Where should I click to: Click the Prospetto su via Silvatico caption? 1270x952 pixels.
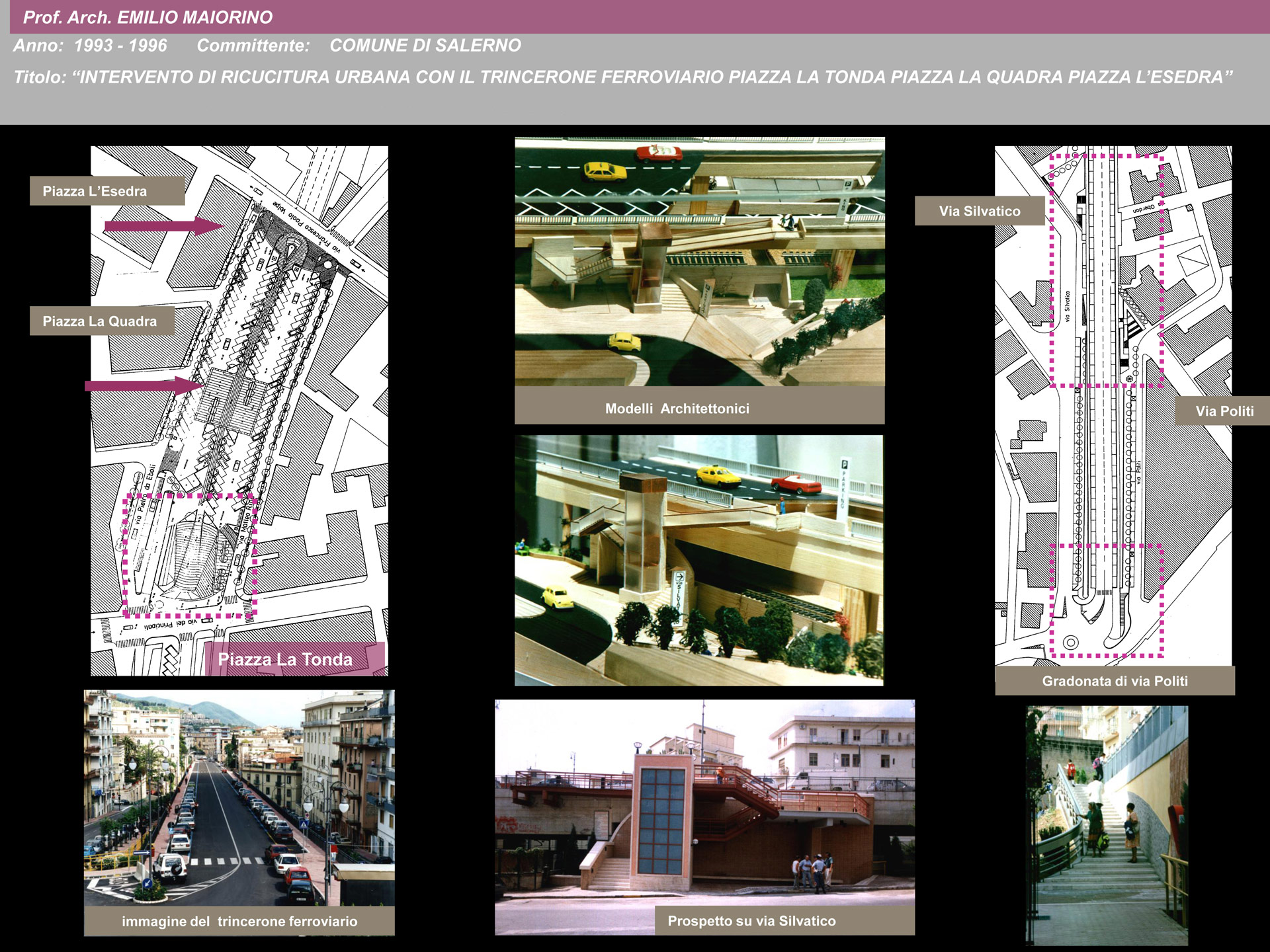point(751,921)
